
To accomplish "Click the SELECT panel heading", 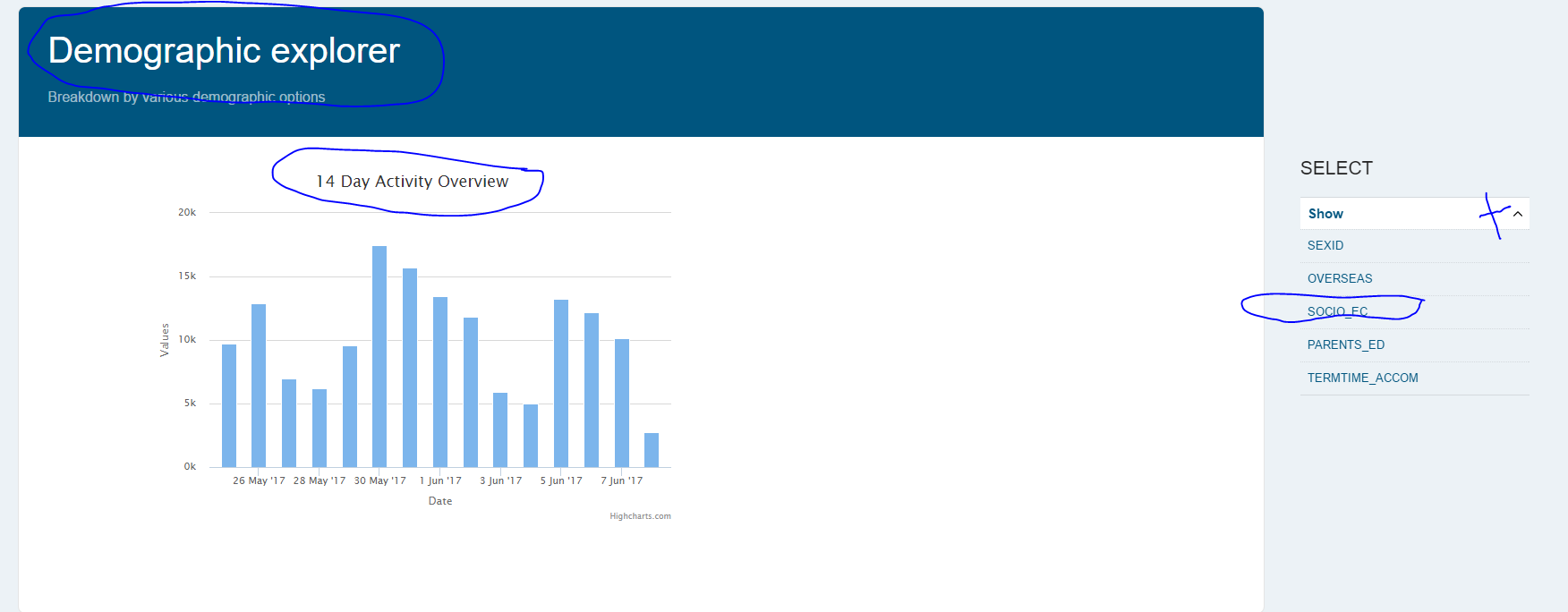I will (x=1336, y=168).
